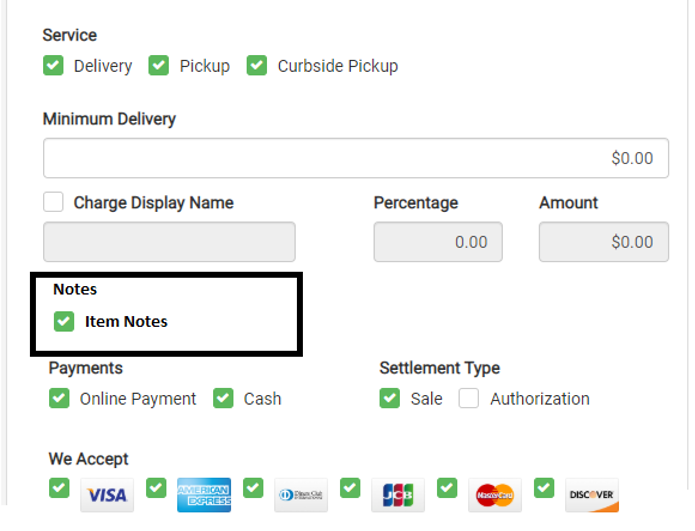Disable Cash payment checkbox
Screen dimensions: 695x531
point(223,399)
